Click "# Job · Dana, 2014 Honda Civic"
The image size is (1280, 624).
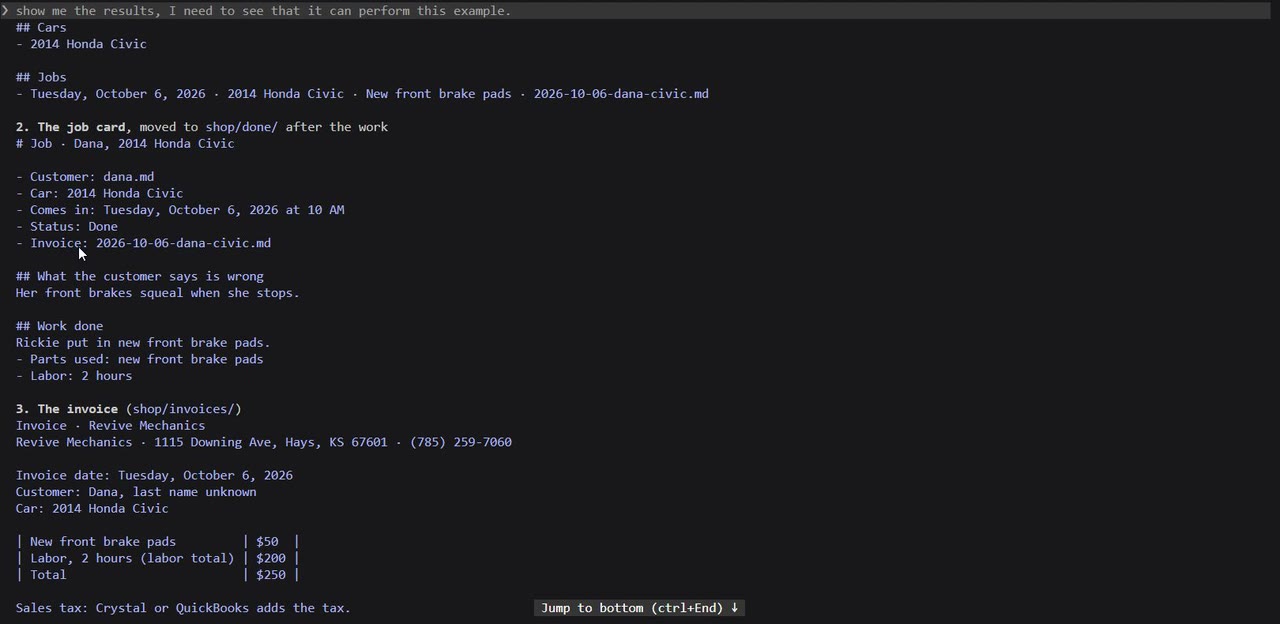(125, 143)
